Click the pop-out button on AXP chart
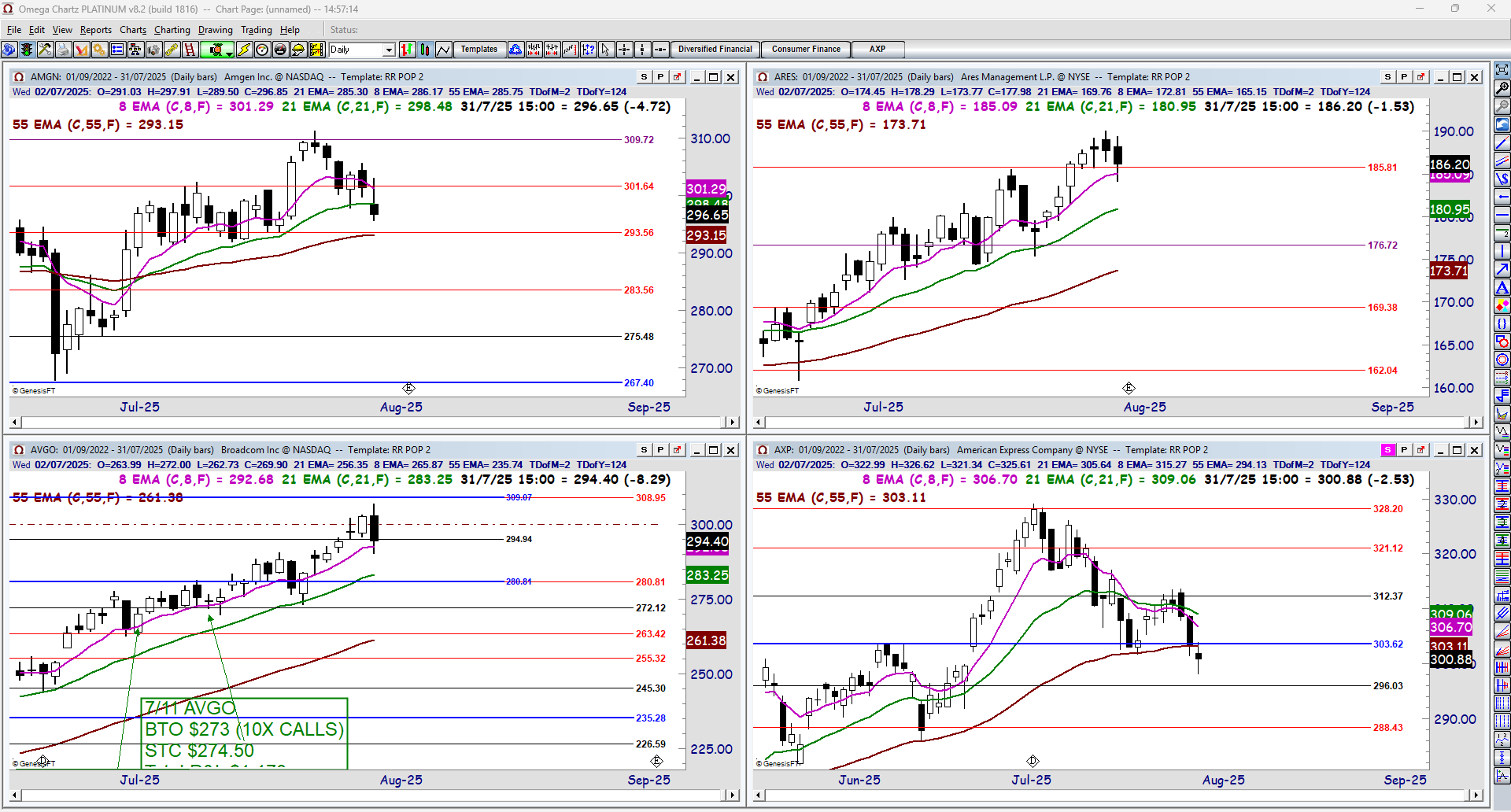Viewport: 1511px width, 812px height. pos(1420,450)
